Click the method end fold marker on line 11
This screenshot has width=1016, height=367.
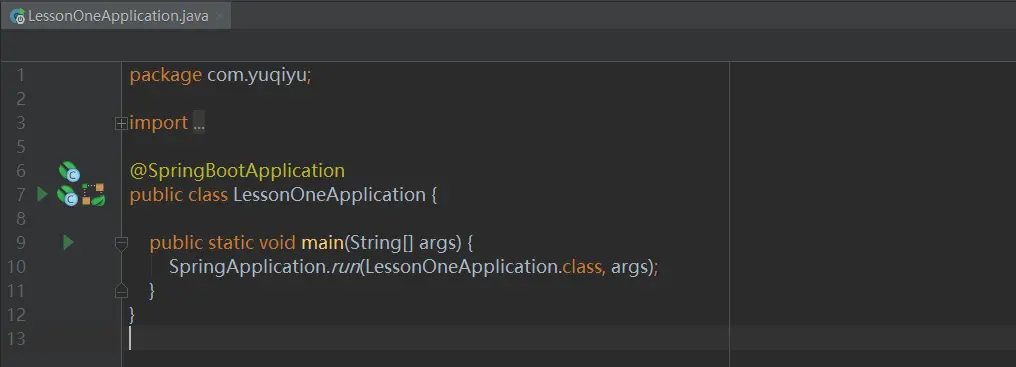click(121, 291)
